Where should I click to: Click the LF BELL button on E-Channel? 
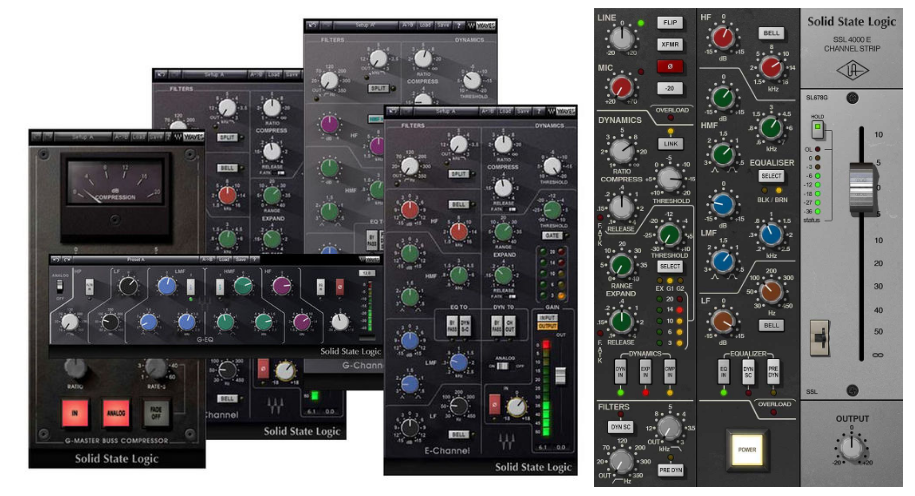(x=459, y=434)
